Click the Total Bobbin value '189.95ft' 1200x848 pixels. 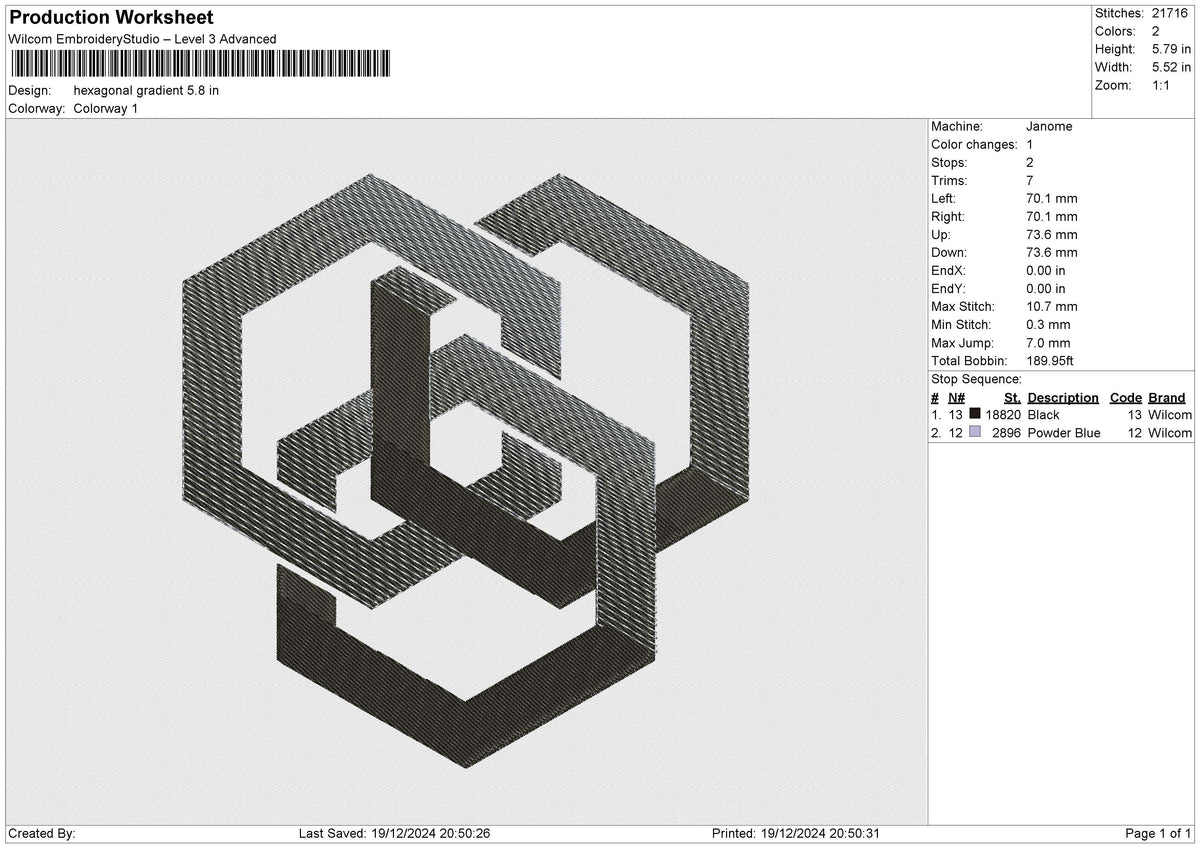1051,361
